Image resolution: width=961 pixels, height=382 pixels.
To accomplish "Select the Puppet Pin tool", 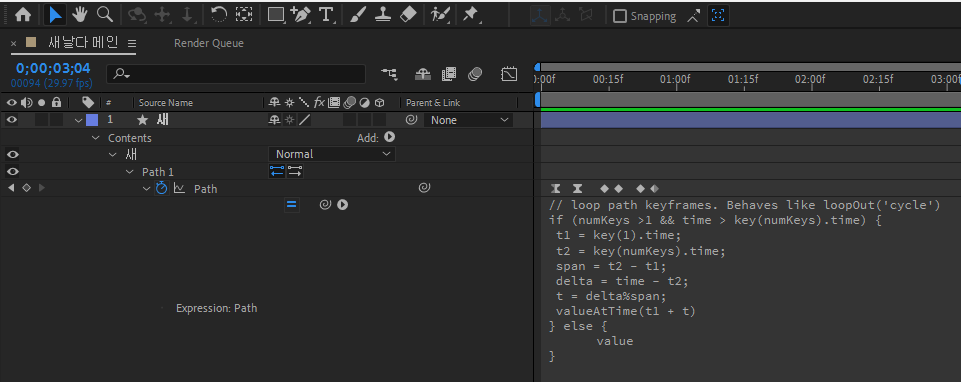I will pos(471,15).
